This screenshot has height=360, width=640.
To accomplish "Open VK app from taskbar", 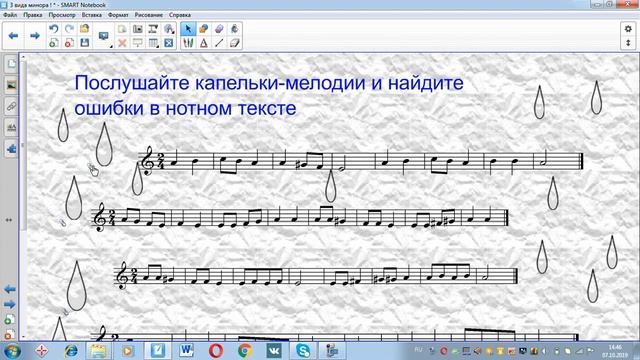I will [274, 351].
